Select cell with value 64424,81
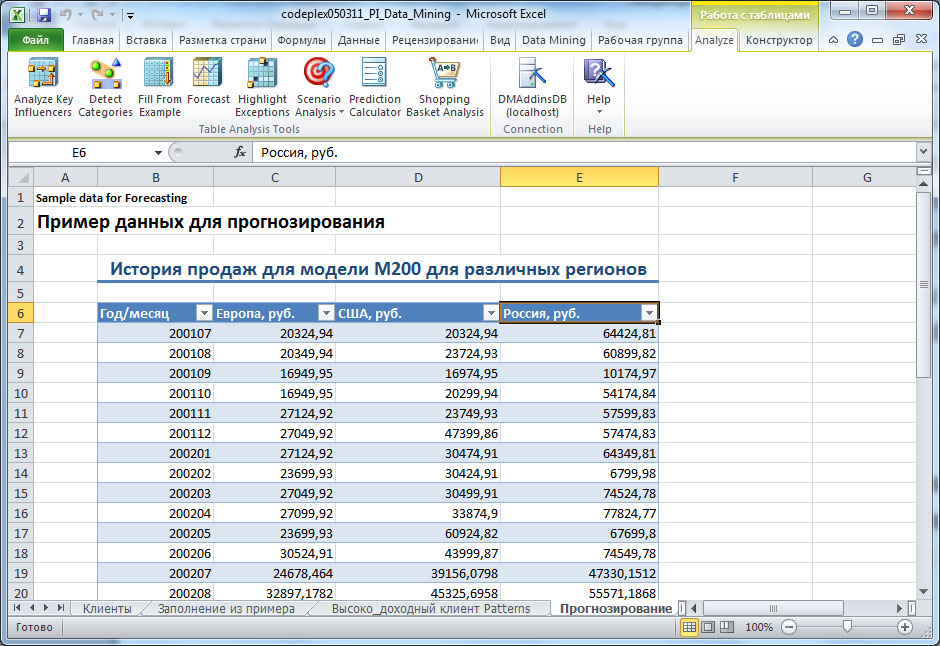 [579, 333]
